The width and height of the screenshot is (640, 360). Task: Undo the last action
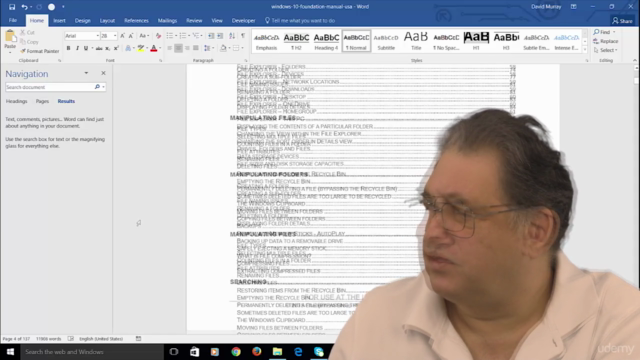(x=24, y=7)
